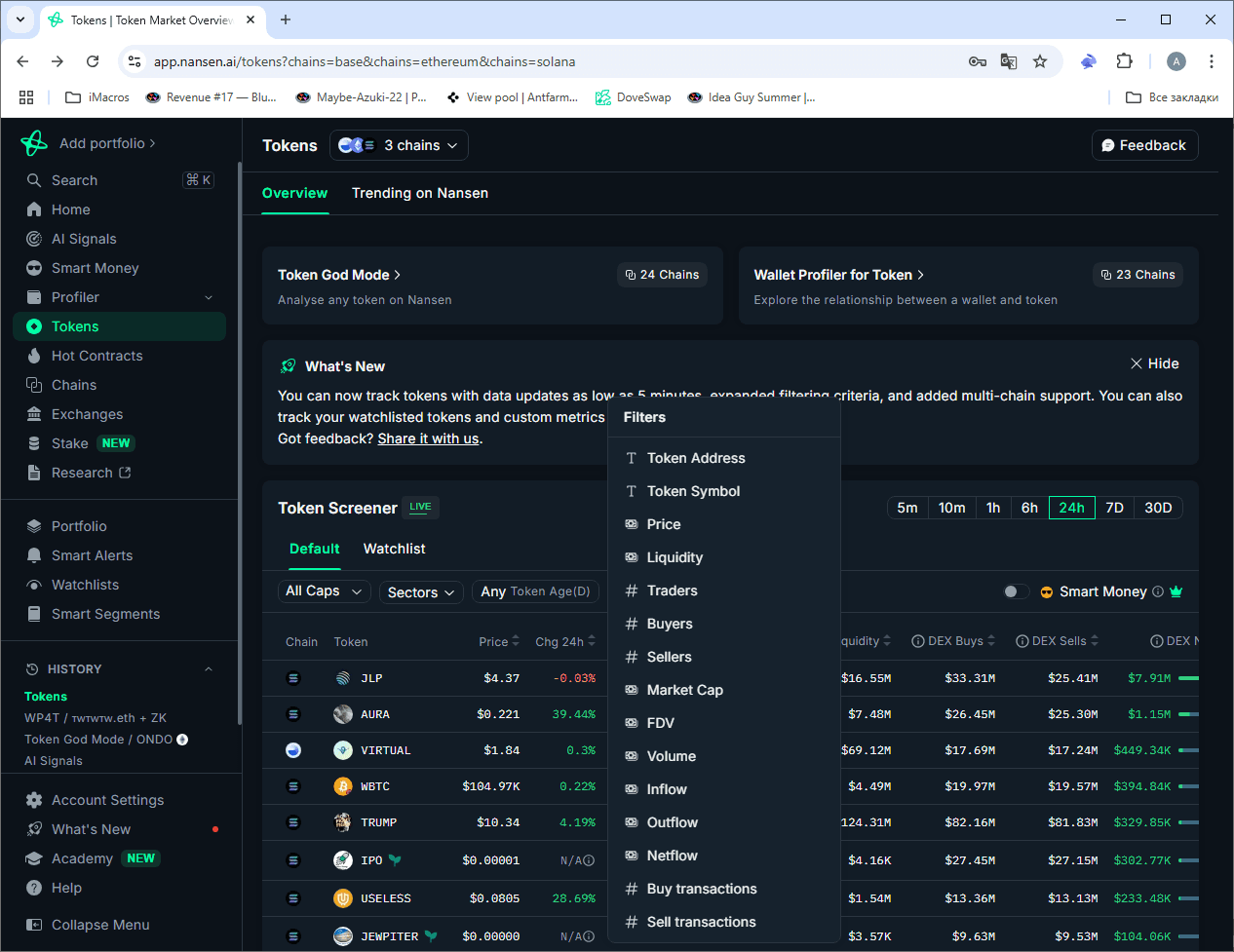This screenshot has width=1234, height=952.
Task: Open new browser tab
Action: (286, 19)
